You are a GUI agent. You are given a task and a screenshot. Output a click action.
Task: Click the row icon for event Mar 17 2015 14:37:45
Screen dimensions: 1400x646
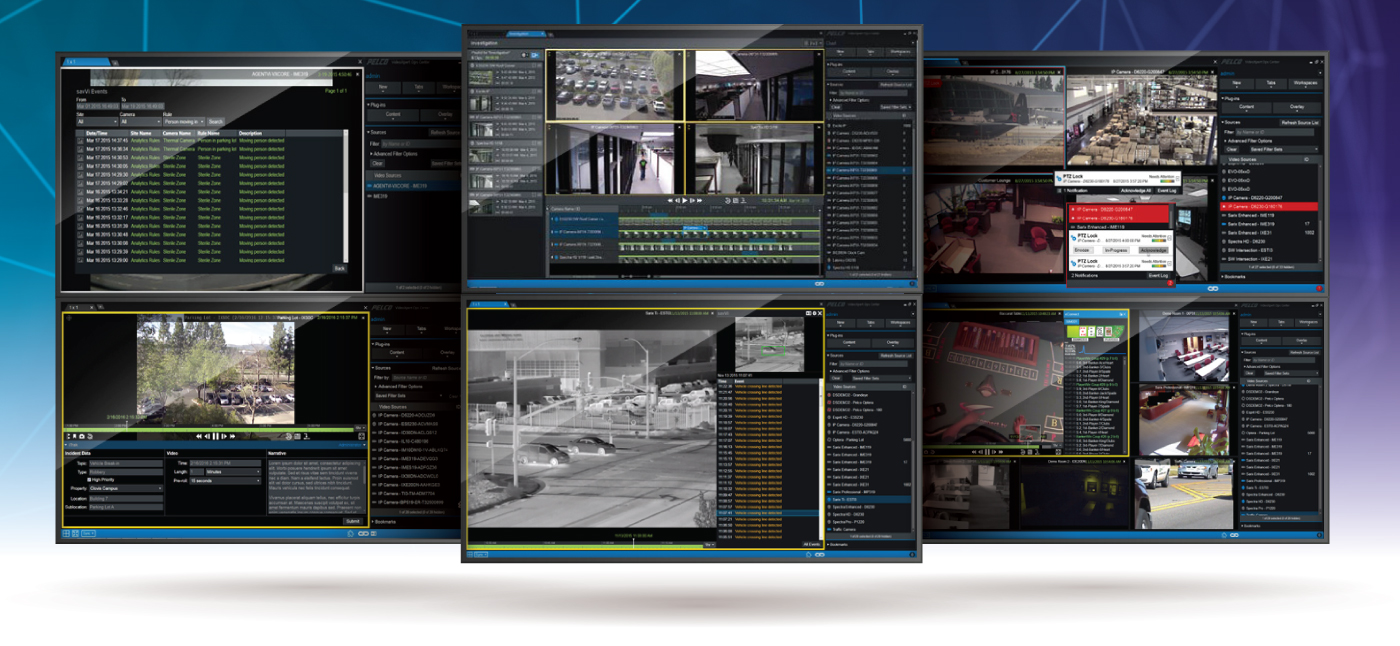pyautogui.click(x=80, y=141)
